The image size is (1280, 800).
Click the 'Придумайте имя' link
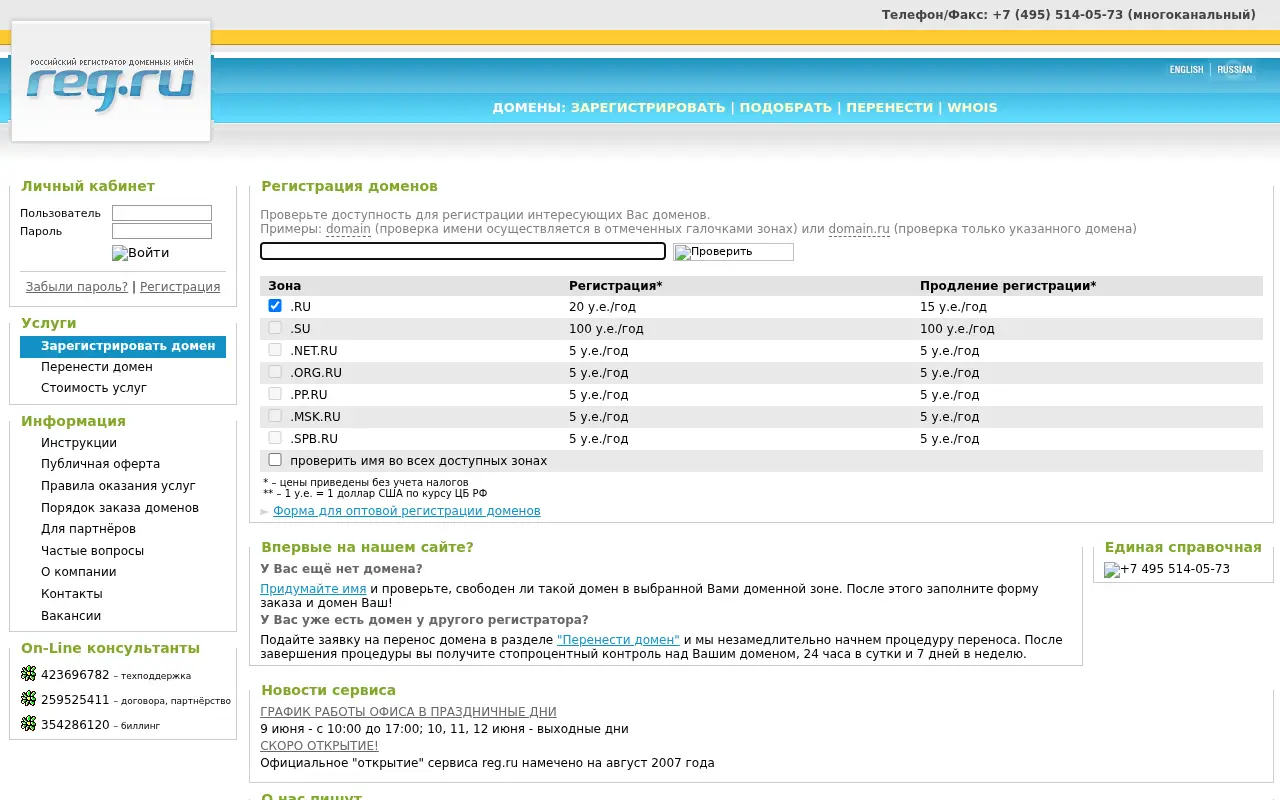pyautogui.click(x=313, y=589)
